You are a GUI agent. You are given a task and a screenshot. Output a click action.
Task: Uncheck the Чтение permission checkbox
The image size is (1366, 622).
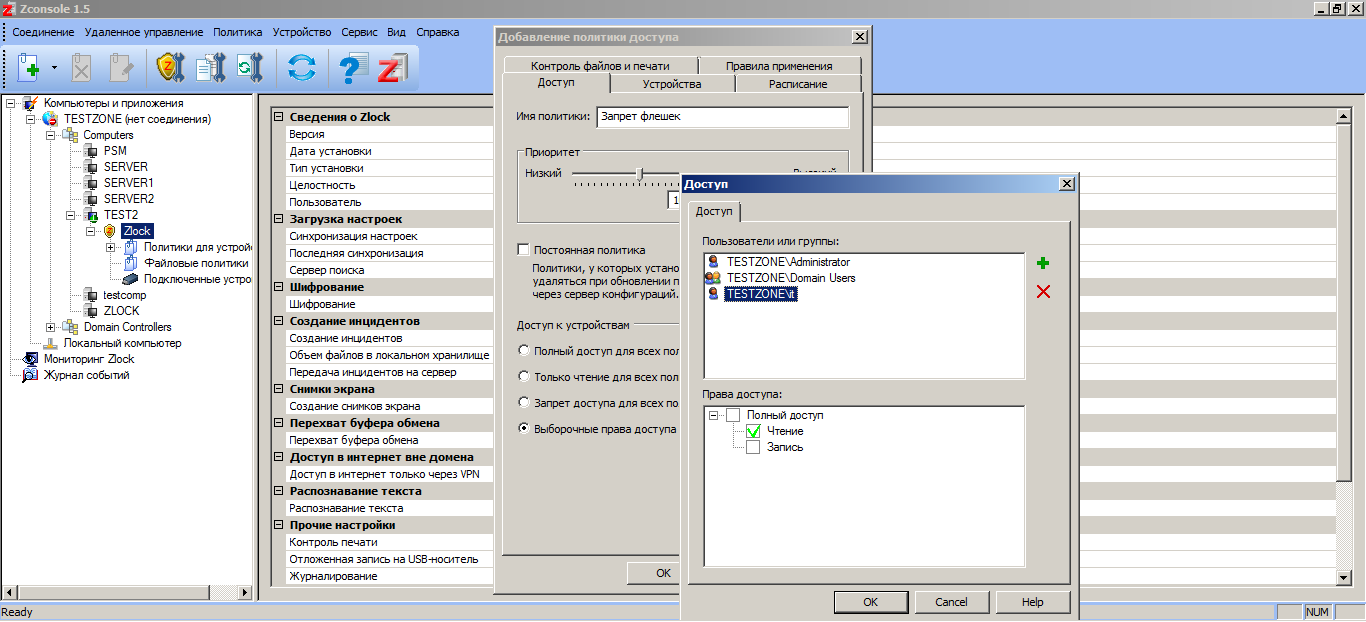point(753,431)
